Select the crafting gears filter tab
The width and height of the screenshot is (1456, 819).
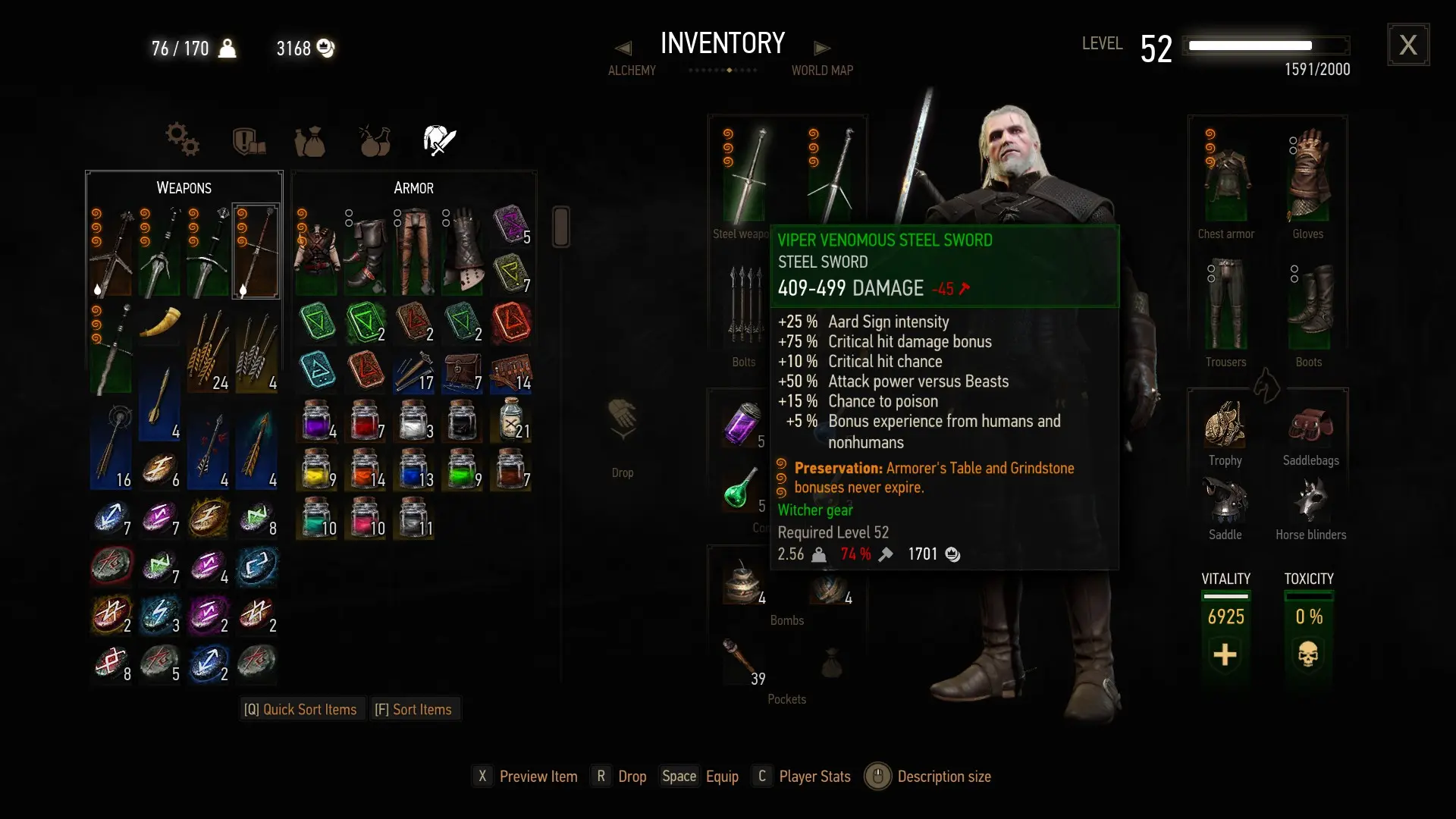183,140
